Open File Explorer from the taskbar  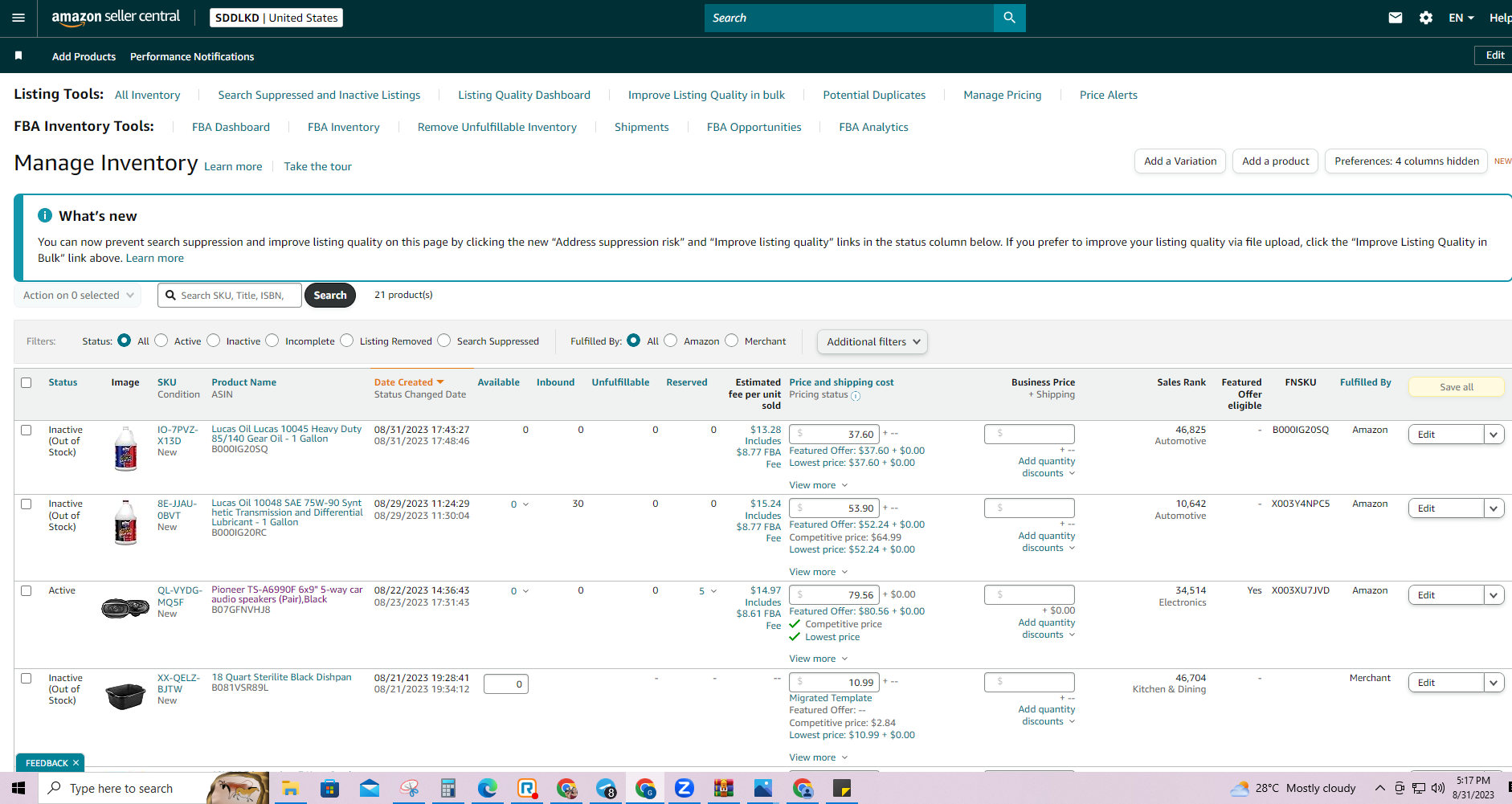[x=290, y=789]
